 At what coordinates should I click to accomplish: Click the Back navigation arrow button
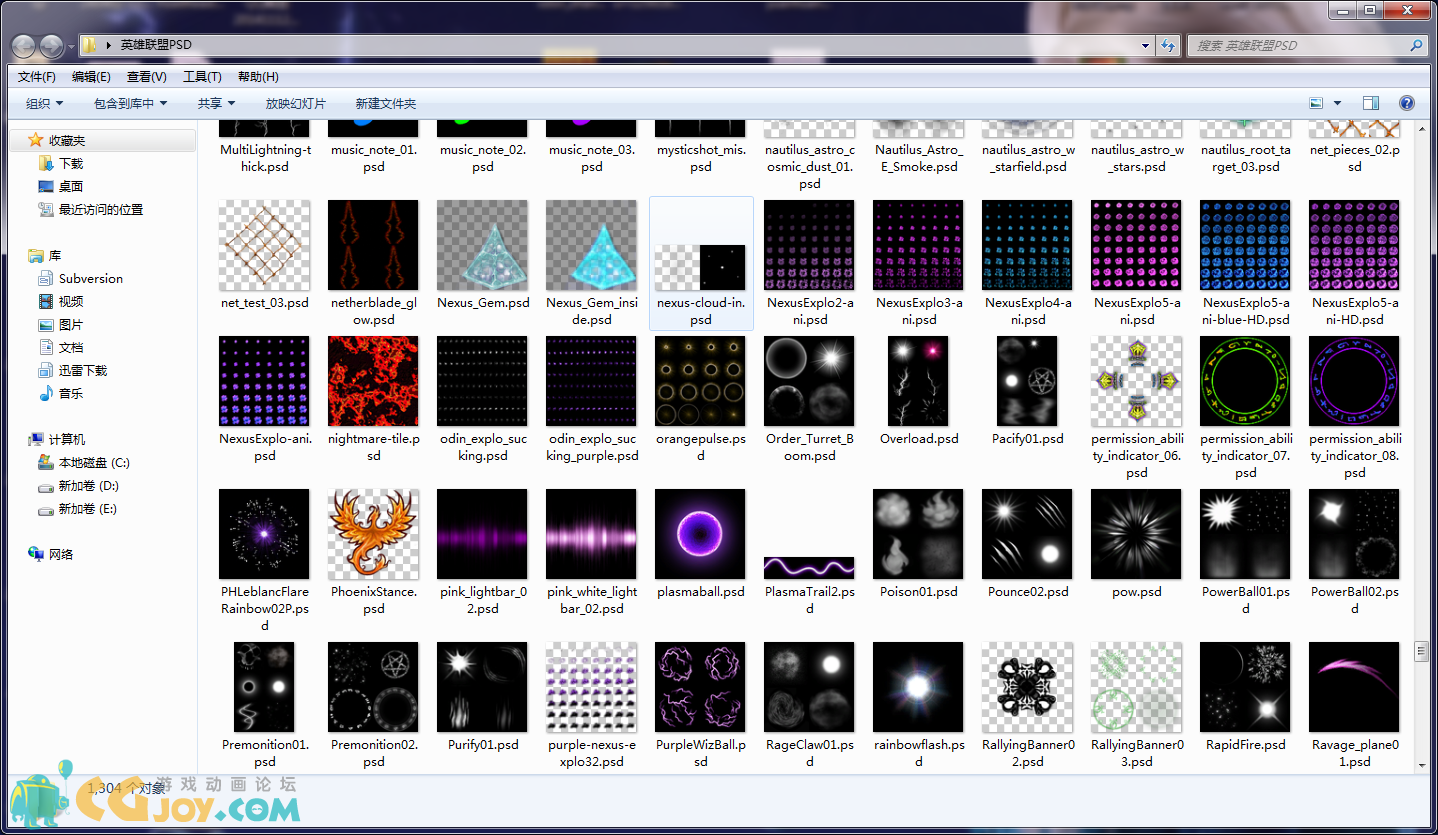pyautogui.click(x=24, y=45)
